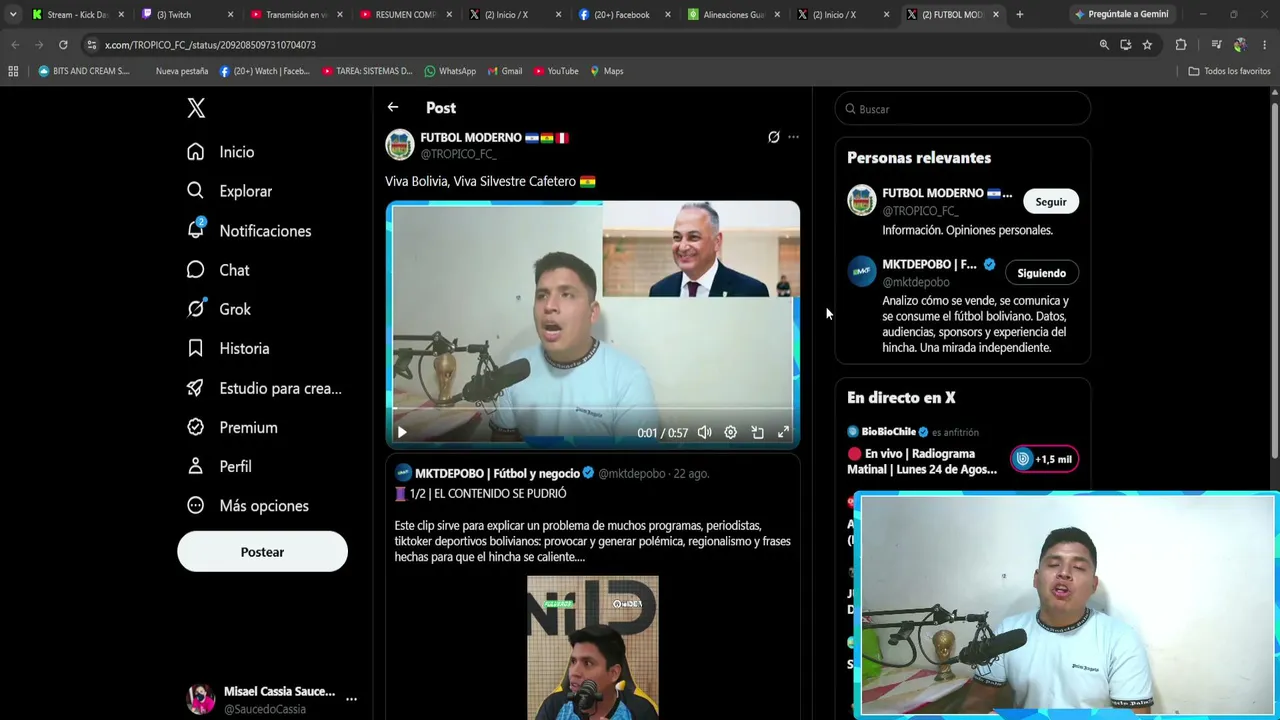Bookmark this page with the star
The width and height of the screenshot is (1280, 720).
(1147, 45)
